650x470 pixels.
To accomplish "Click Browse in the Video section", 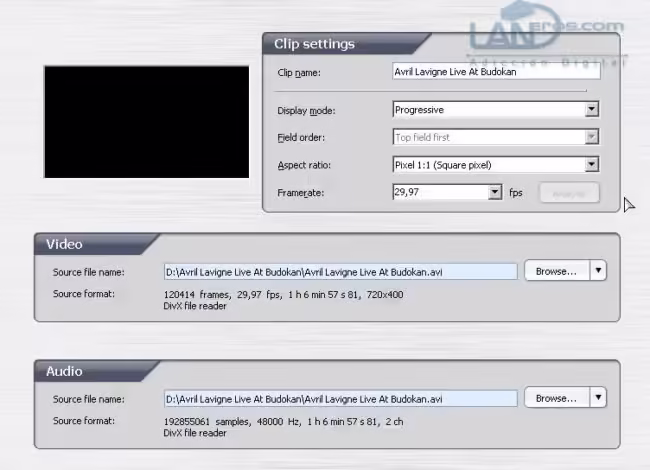I will [556, 271].
